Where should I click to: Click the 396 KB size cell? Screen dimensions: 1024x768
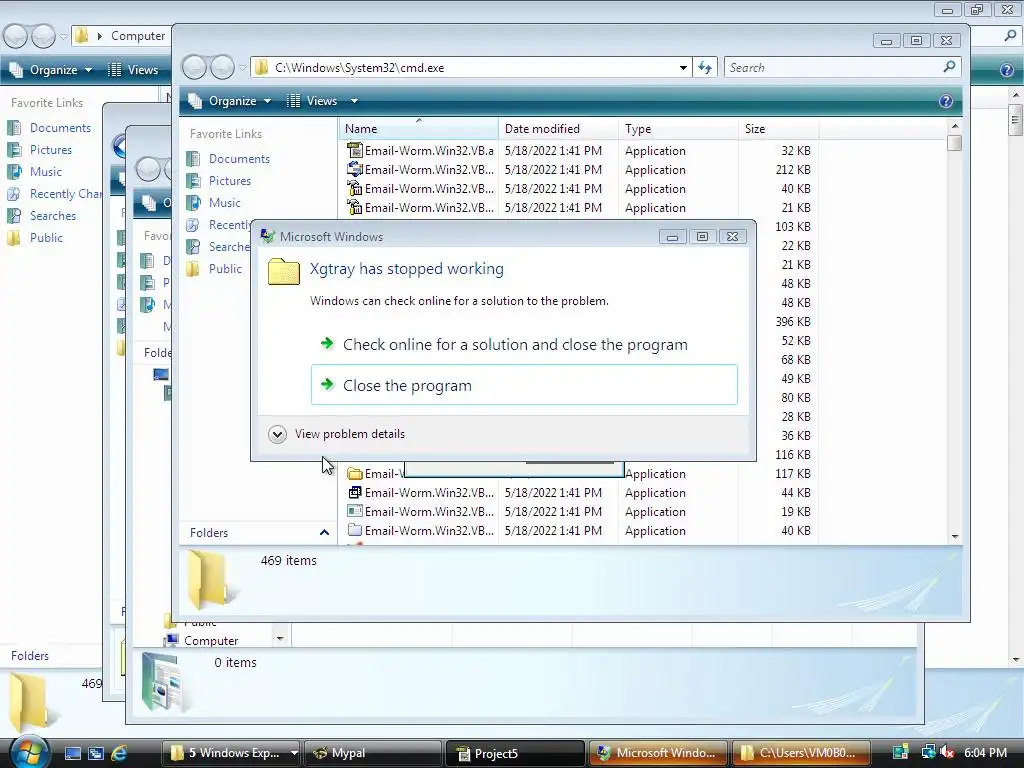[x=793, y=321]
